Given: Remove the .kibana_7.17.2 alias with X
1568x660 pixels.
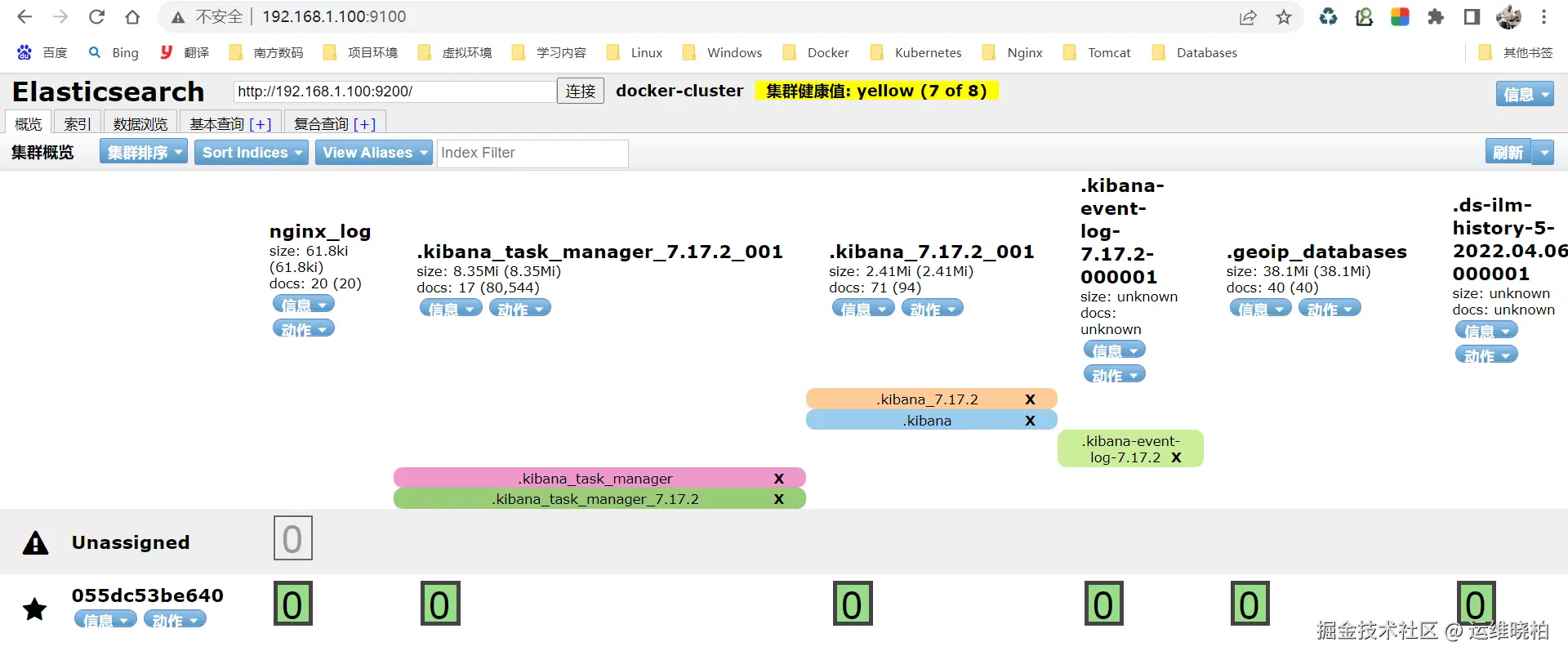Looking at the screenshot, I should (x=1030, y=399).
